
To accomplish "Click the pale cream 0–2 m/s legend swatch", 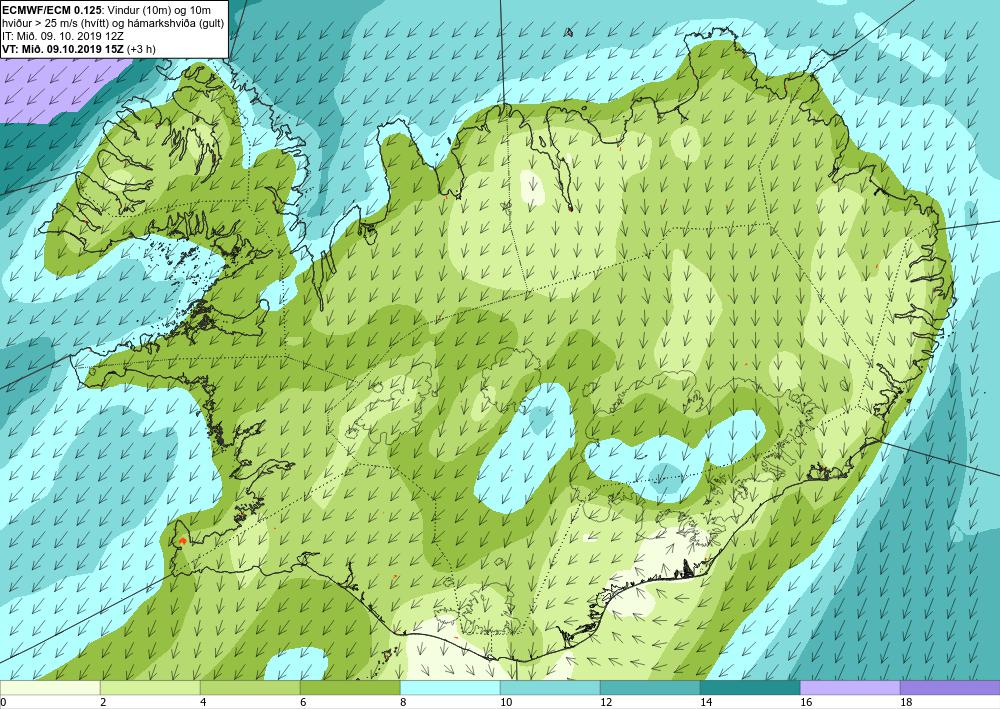I will click(50, 688).
